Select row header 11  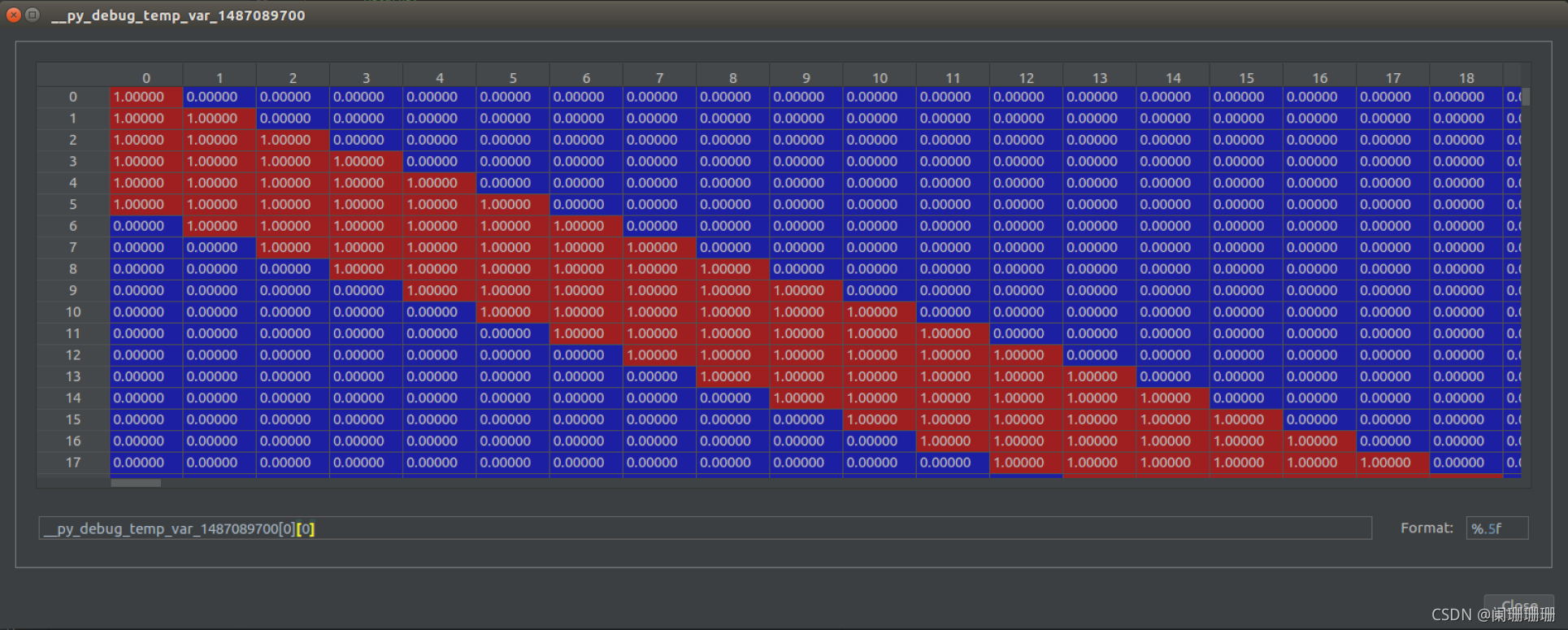coord(73,333)
